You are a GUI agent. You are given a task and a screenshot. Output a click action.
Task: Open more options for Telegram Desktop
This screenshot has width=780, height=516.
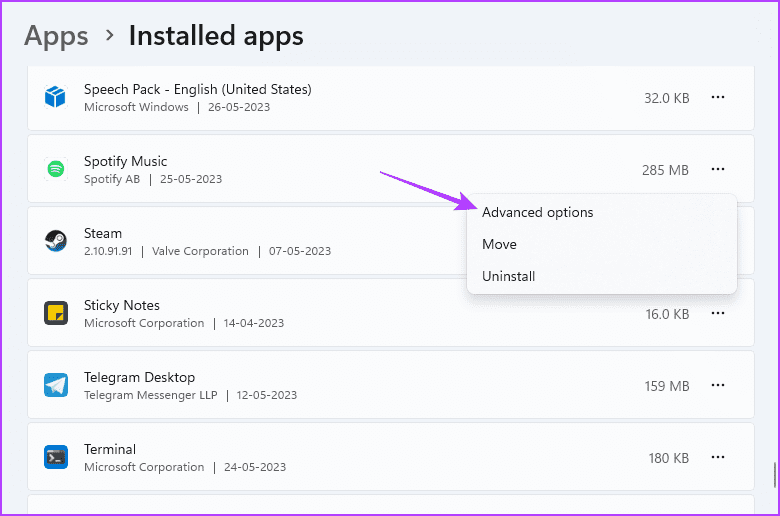(717, 386)
